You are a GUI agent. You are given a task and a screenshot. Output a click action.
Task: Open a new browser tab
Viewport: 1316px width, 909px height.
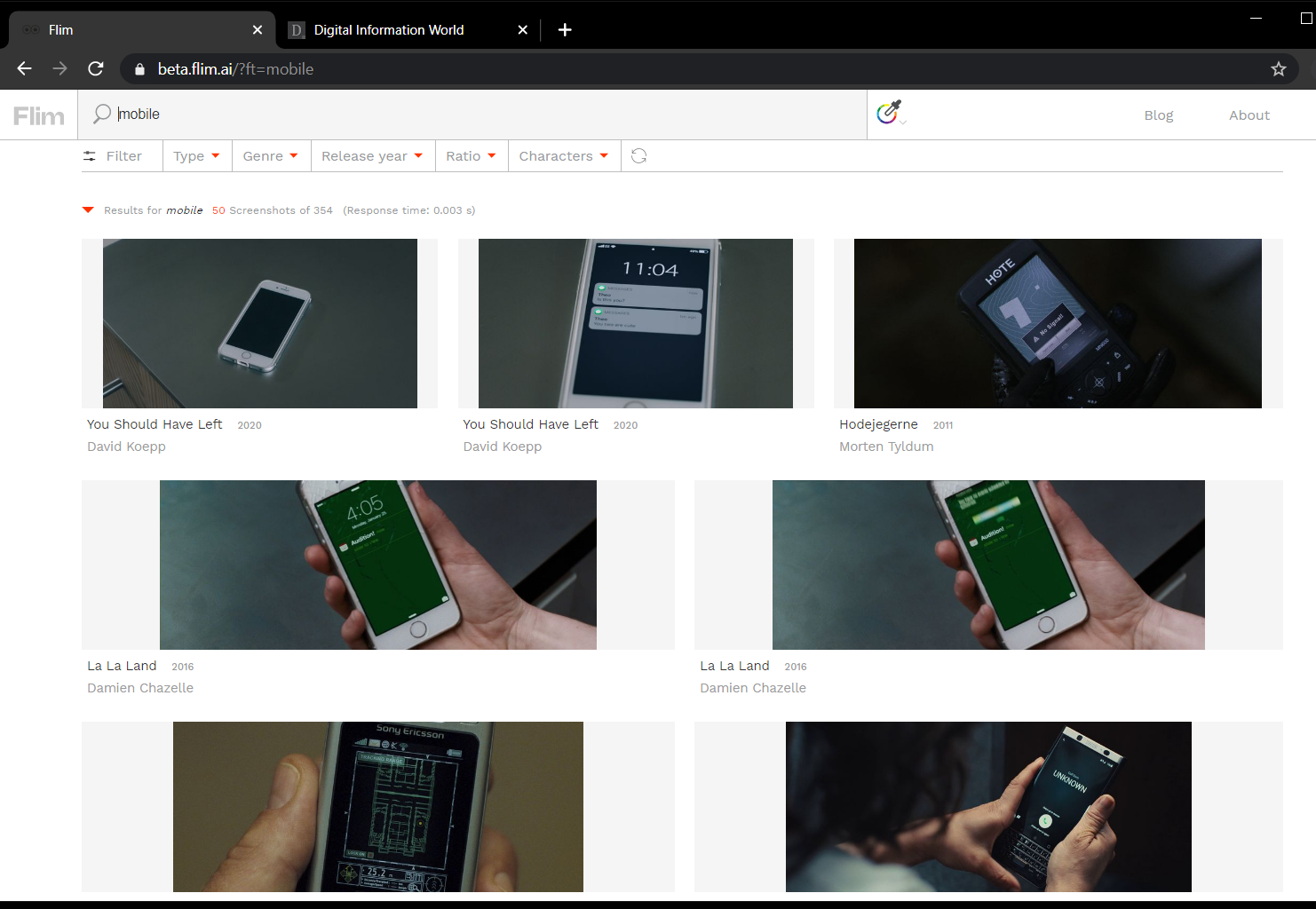[x=565, y=30]
